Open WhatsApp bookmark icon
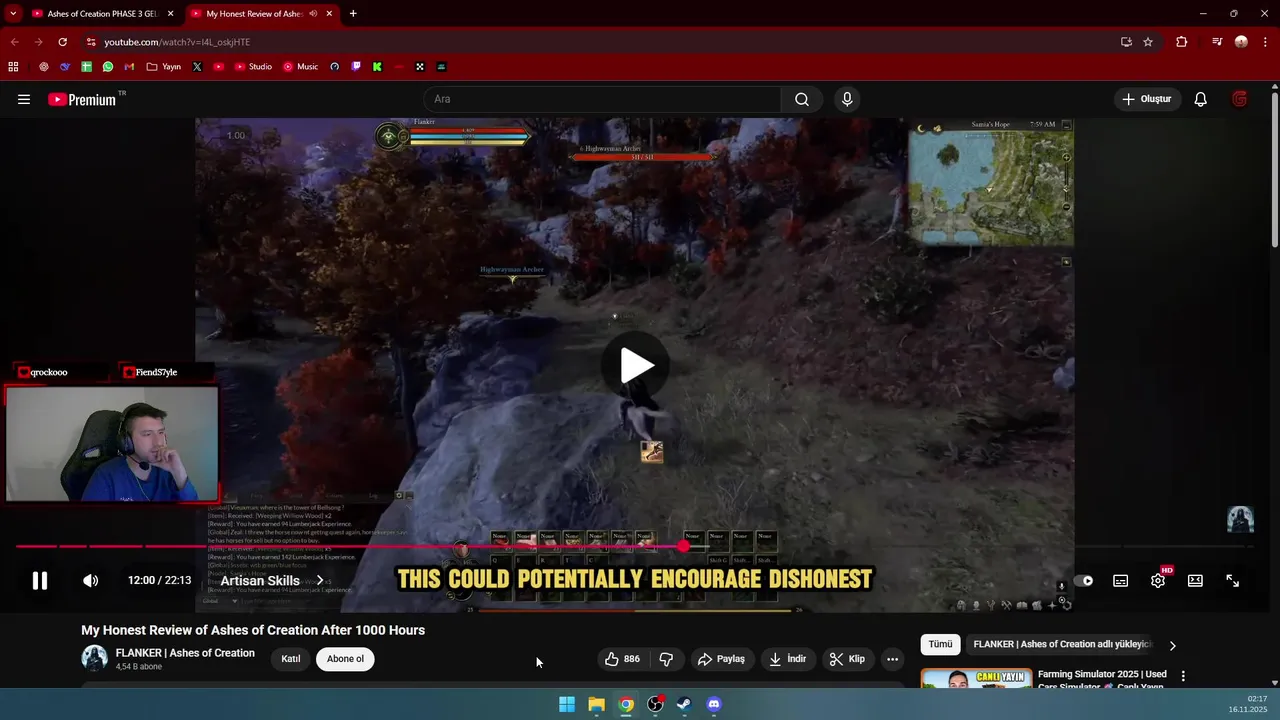Viewport: 1280px width, 720px height. 108,67
